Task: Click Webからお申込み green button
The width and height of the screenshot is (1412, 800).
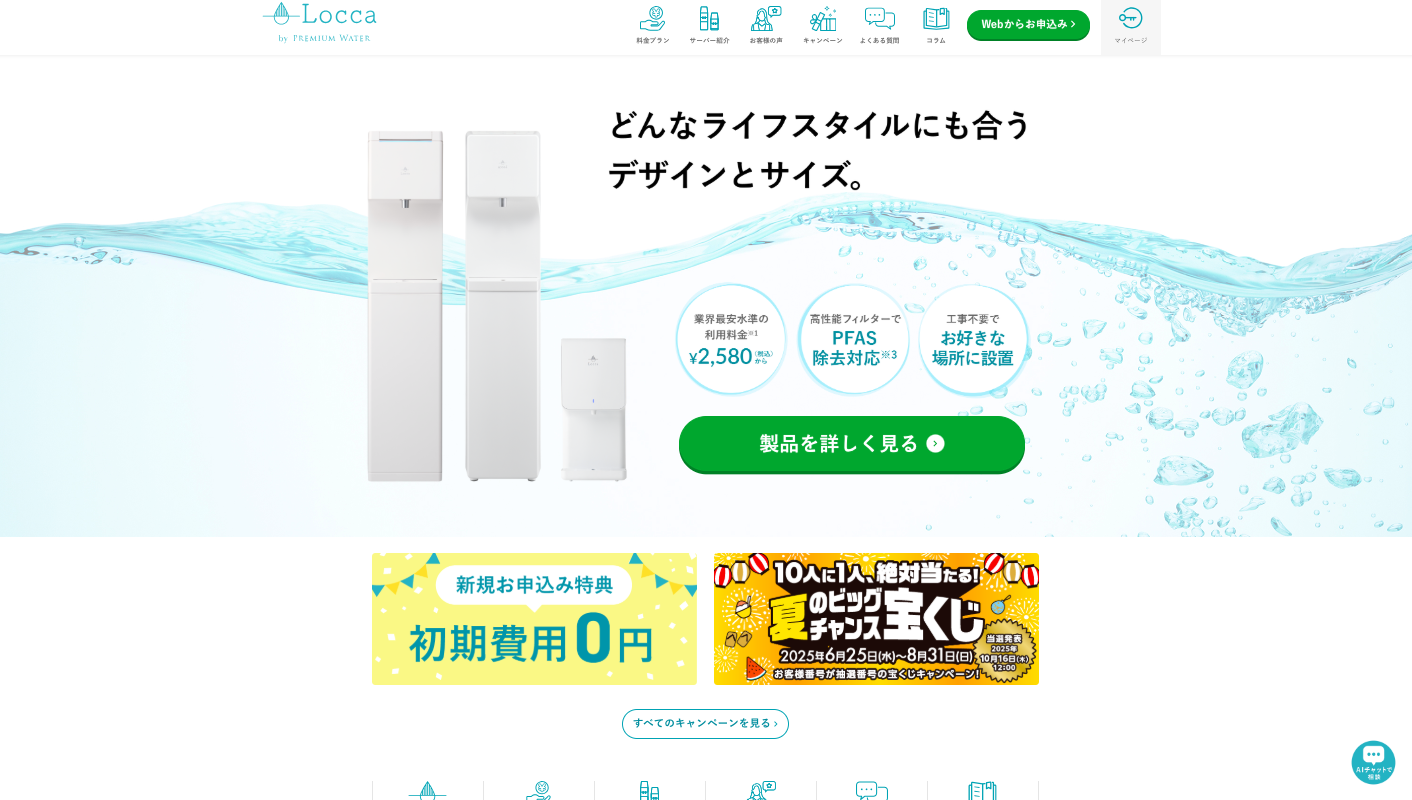Action: (1028, 25)
